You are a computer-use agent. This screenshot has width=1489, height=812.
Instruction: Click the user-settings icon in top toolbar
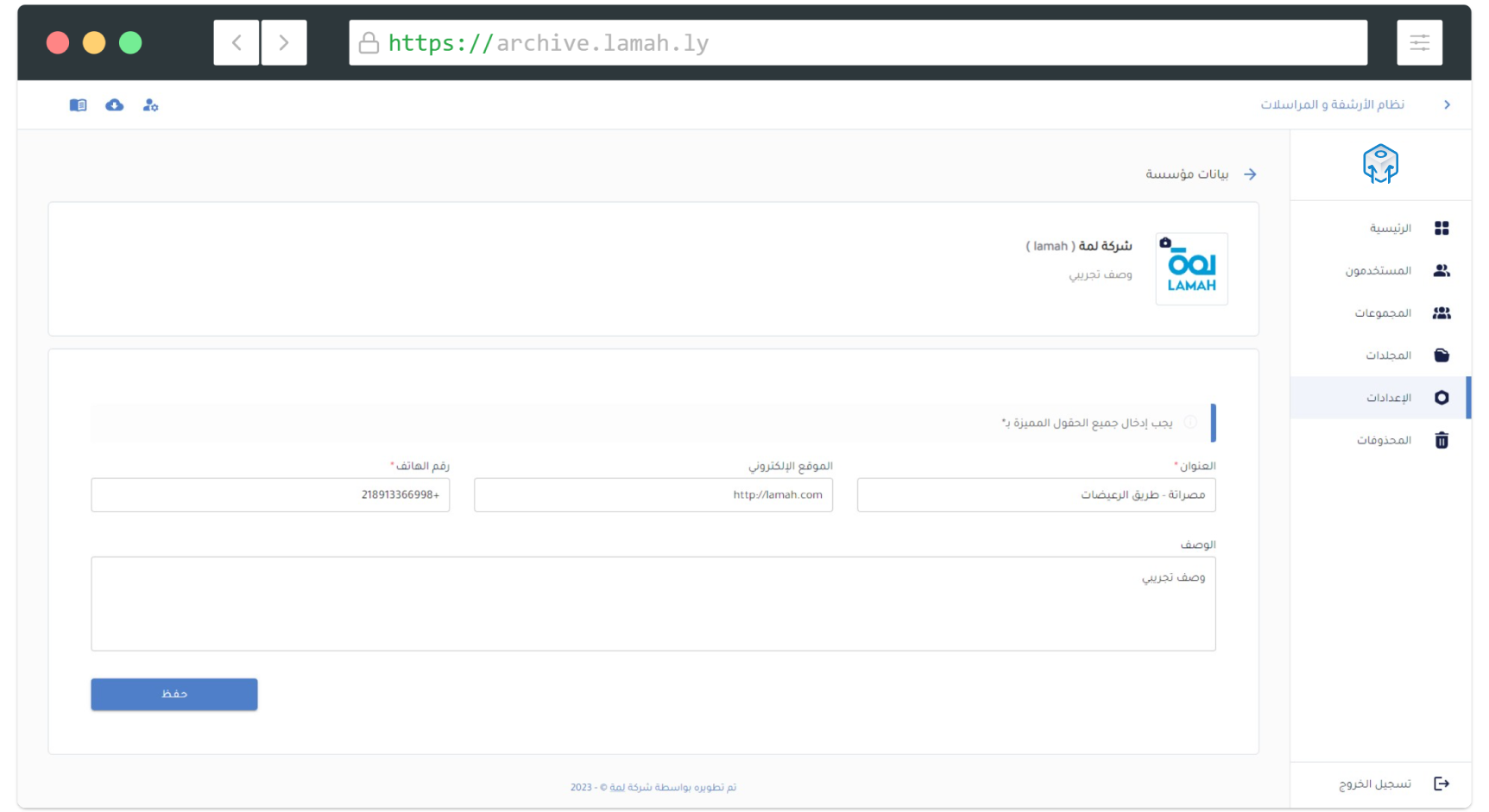point(150,104)
